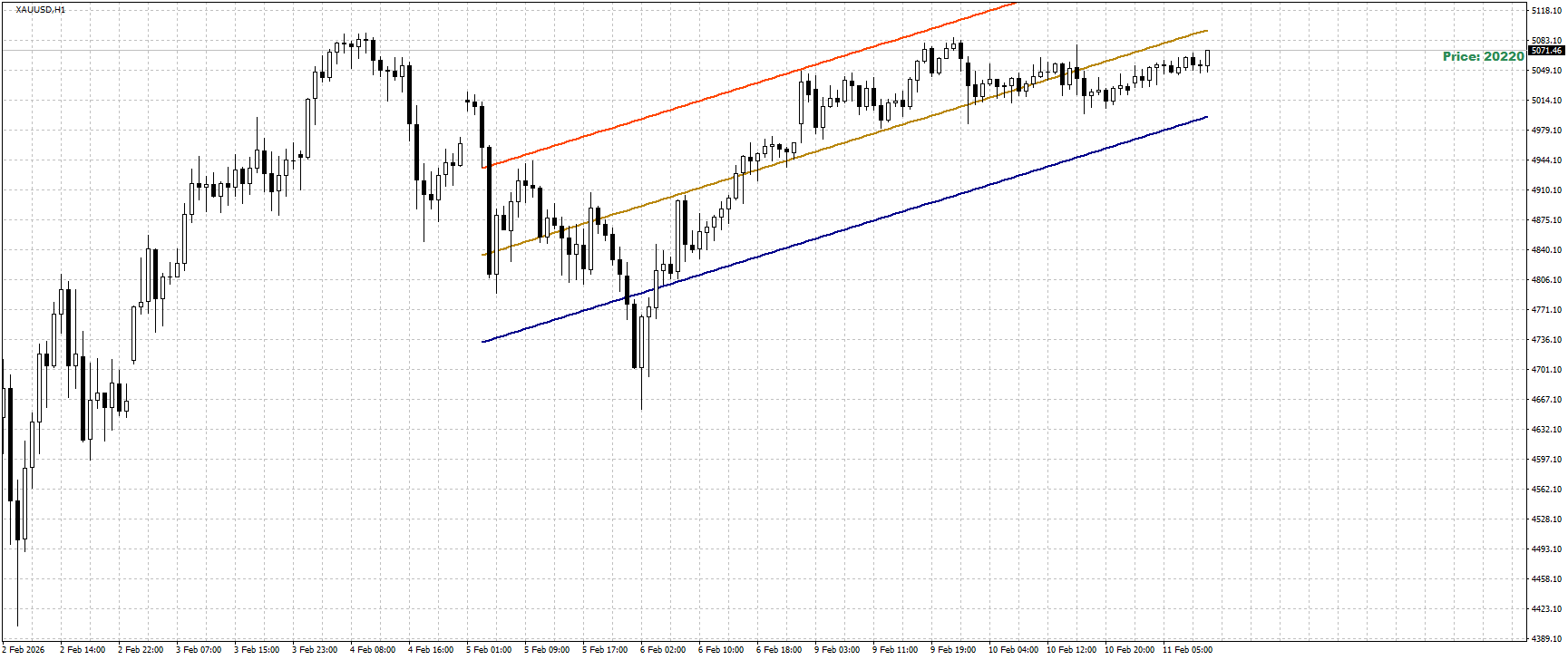Click the 4944.10 price axis label

[1545, 160]
